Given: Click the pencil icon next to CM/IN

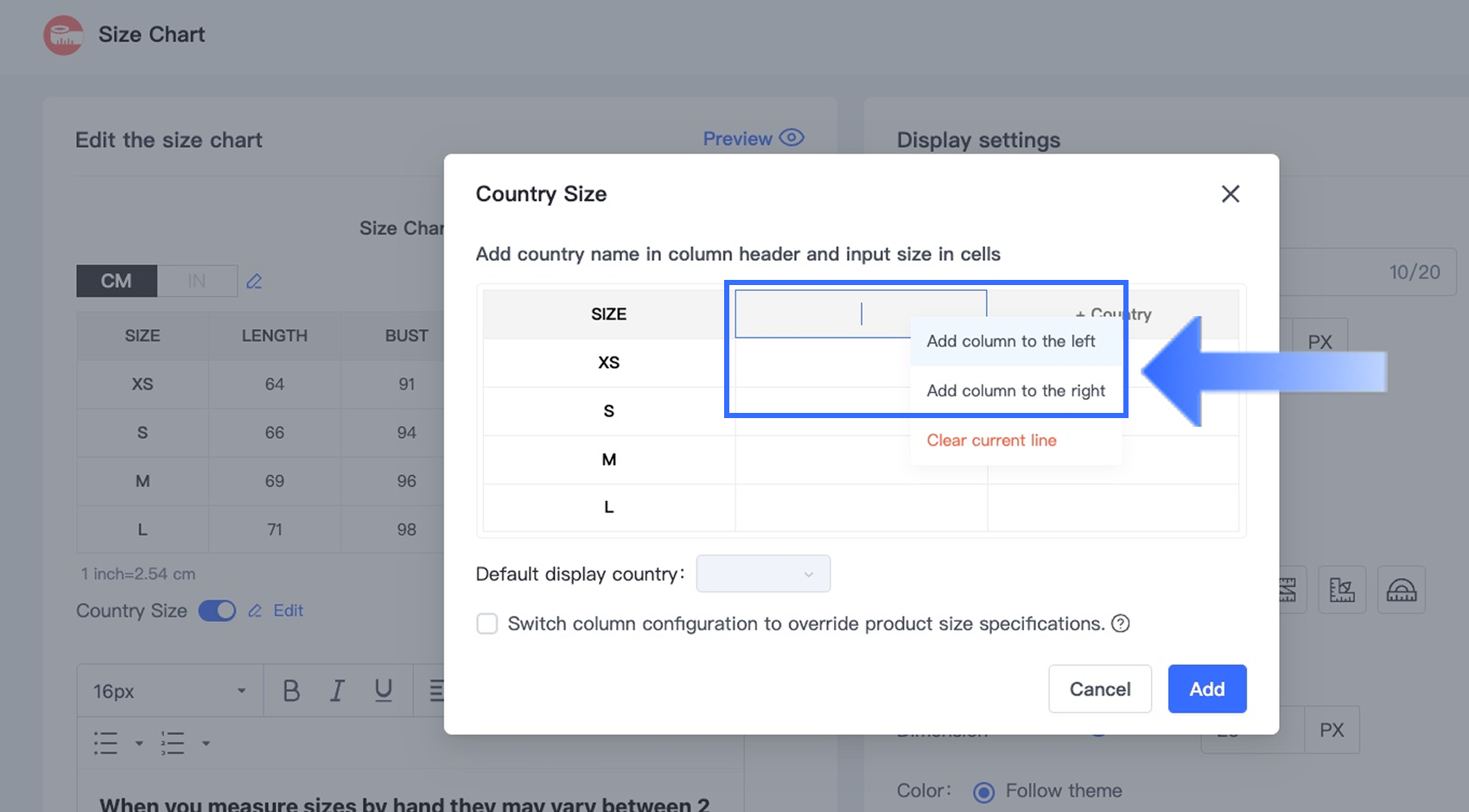Looking at the screenshot, I should (x=254, y=282).
